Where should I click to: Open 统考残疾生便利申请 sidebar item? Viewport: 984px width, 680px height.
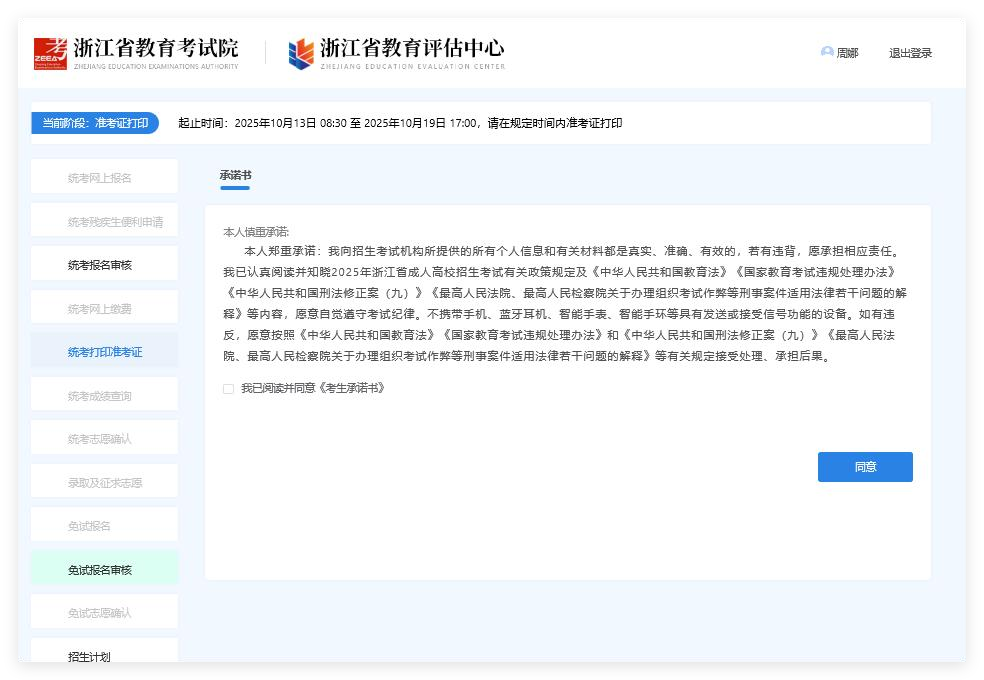point(115,222)
